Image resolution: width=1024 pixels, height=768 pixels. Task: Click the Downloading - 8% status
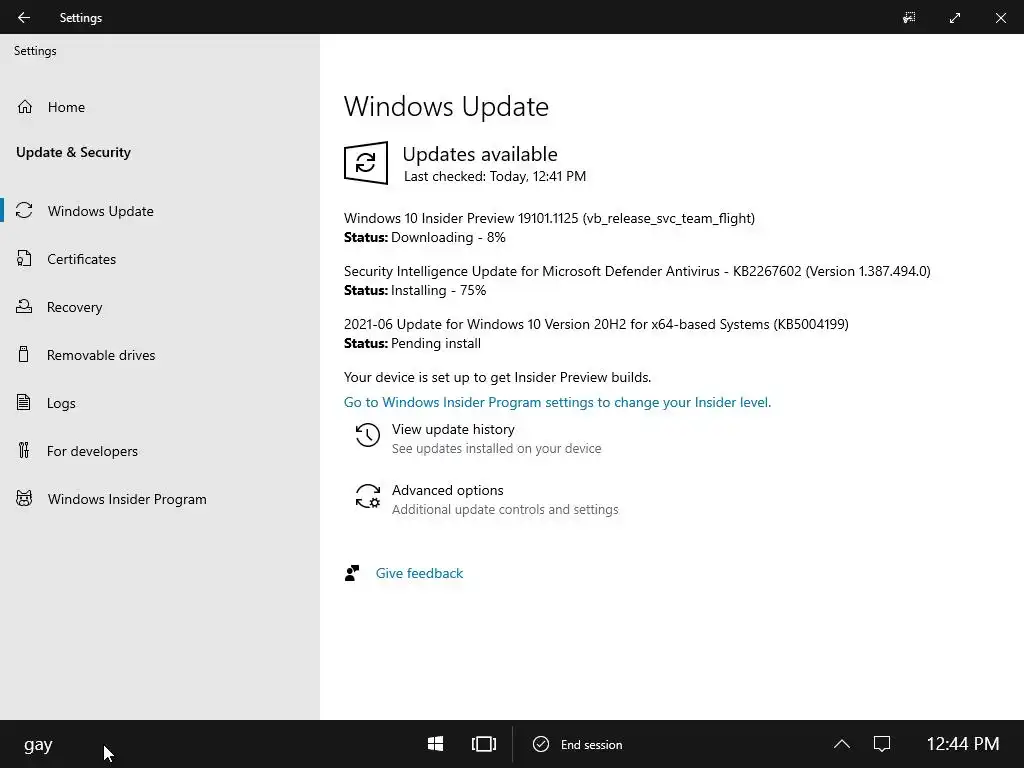(448, 237)
